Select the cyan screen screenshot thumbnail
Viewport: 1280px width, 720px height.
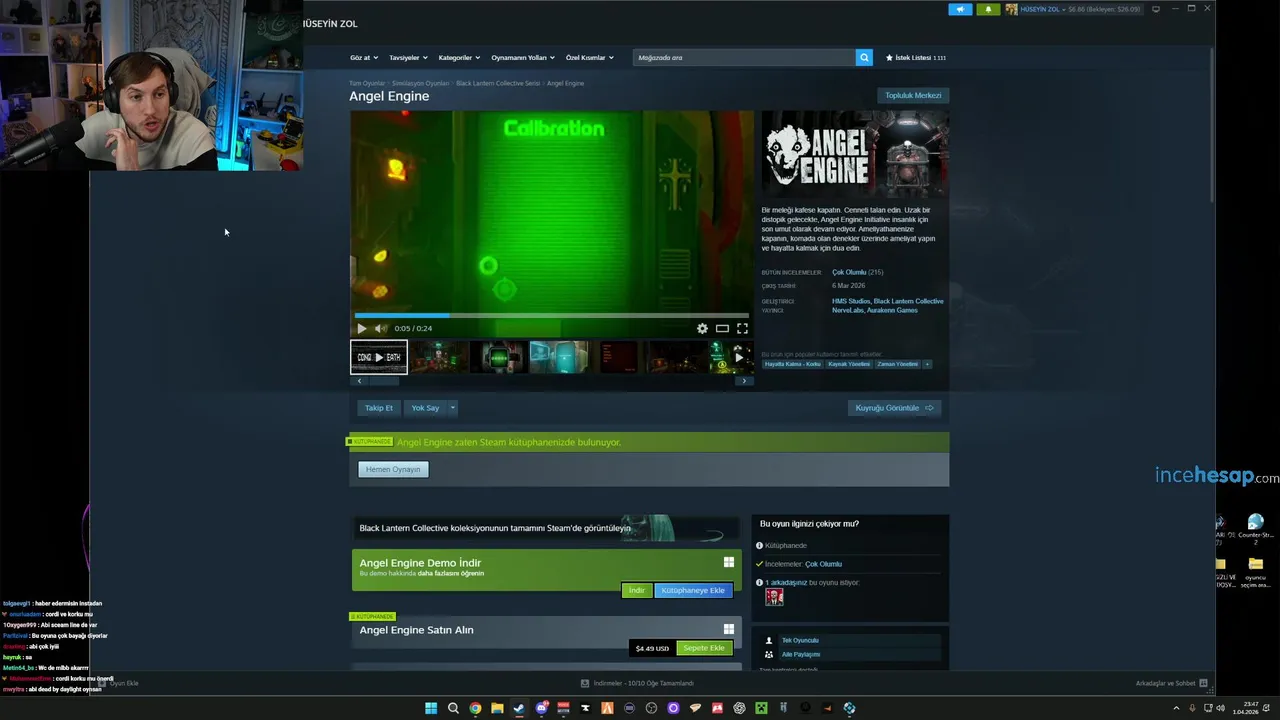coord(558,357)
